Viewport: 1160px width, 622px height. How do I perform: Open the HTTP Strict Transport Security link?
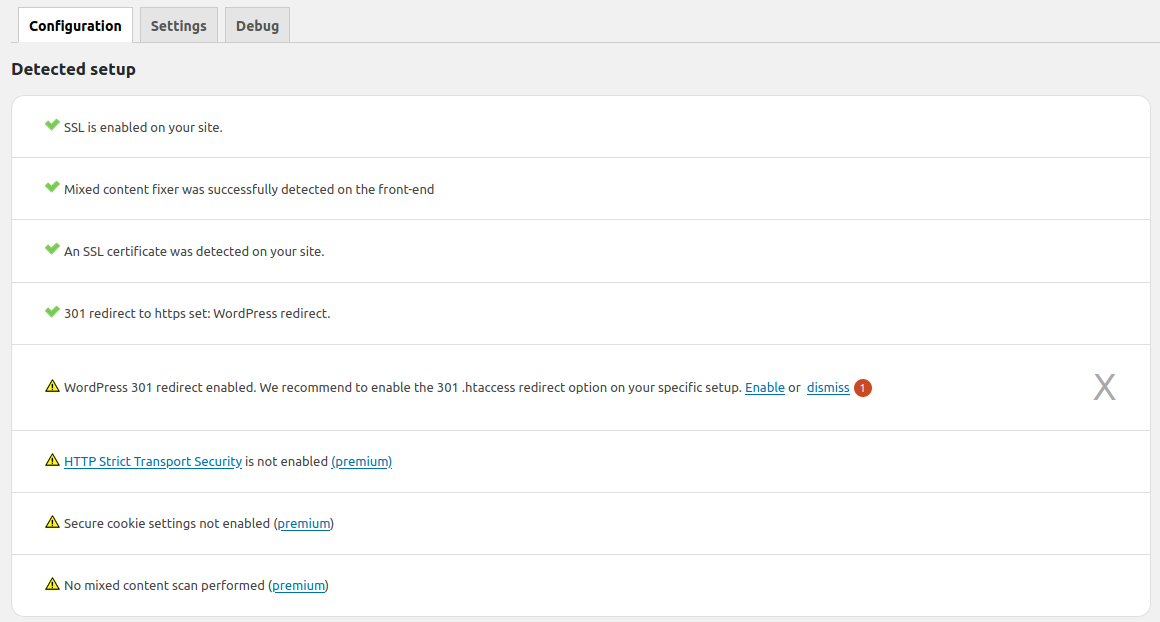[x=152, y=461]
